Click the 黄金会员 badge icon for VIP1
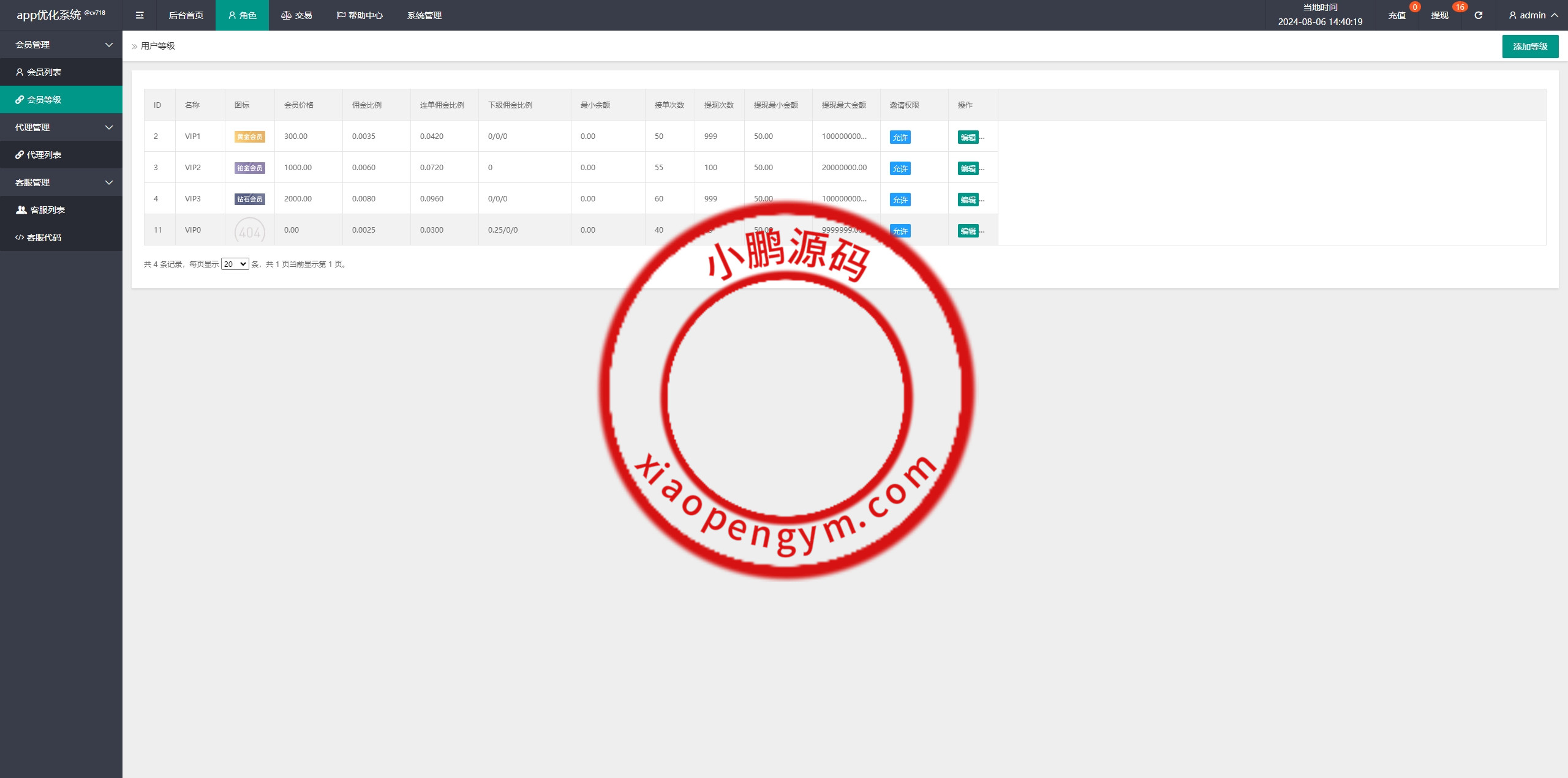1568x778 pixels. [249, 137]
